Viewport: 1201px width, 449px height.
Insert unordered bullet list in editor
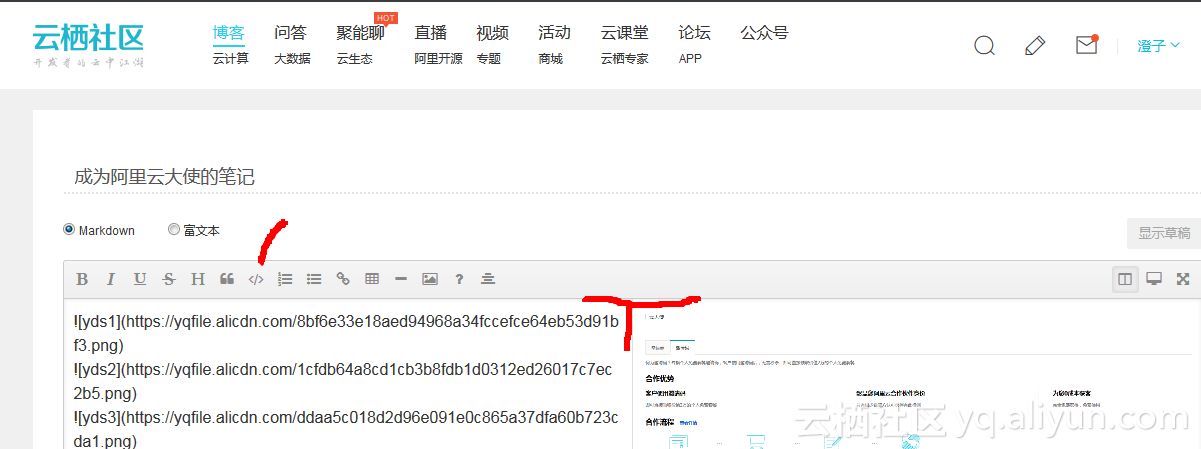pyautogui.click(x=314, y=279)
